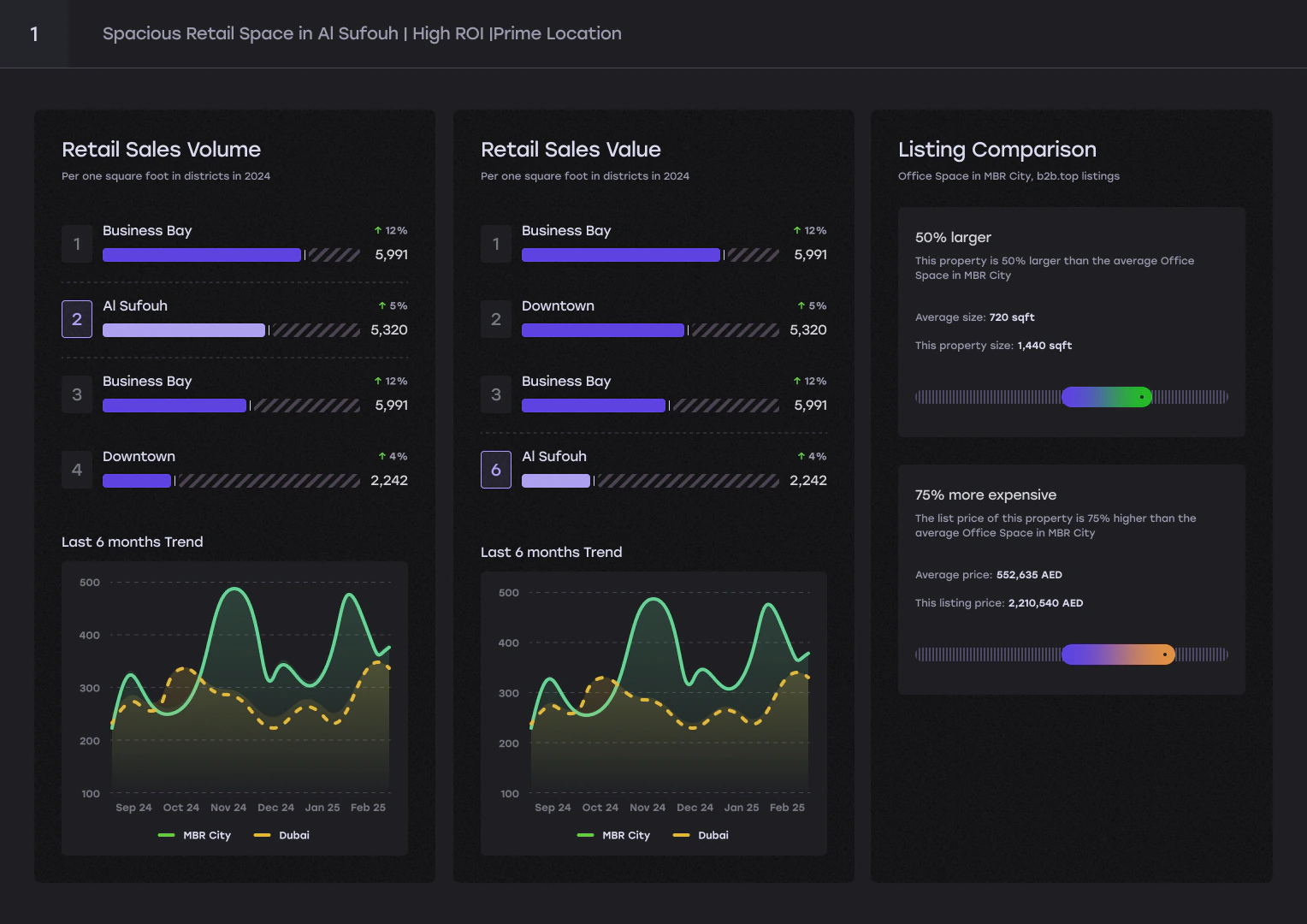Screen dimensions: 1307x924
Task: Click Downtown's 5,320 figure in Sales Value
Action: [x=808, y=330]
